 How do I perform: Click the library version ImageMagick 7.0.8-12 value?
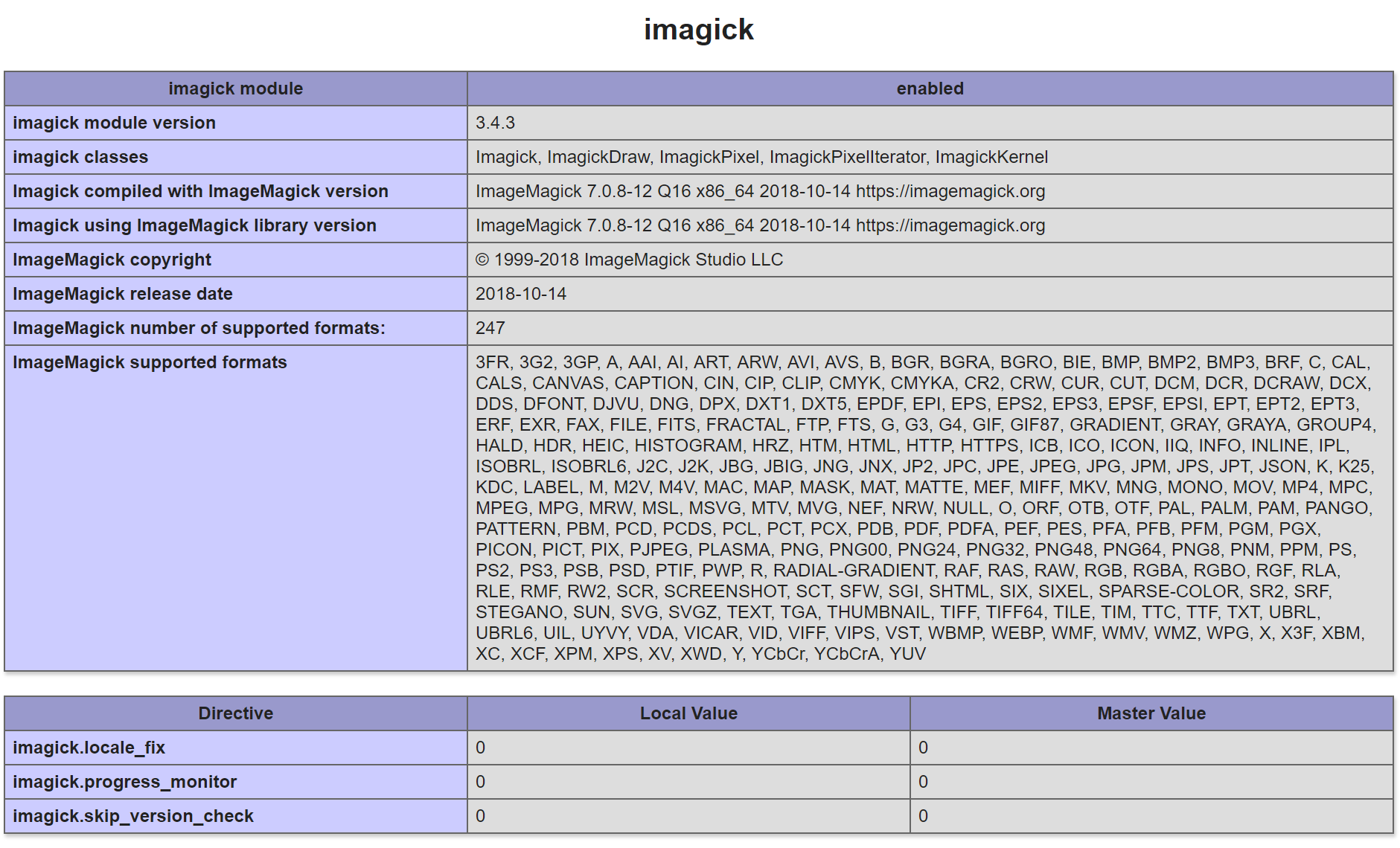tap(760, 225)
